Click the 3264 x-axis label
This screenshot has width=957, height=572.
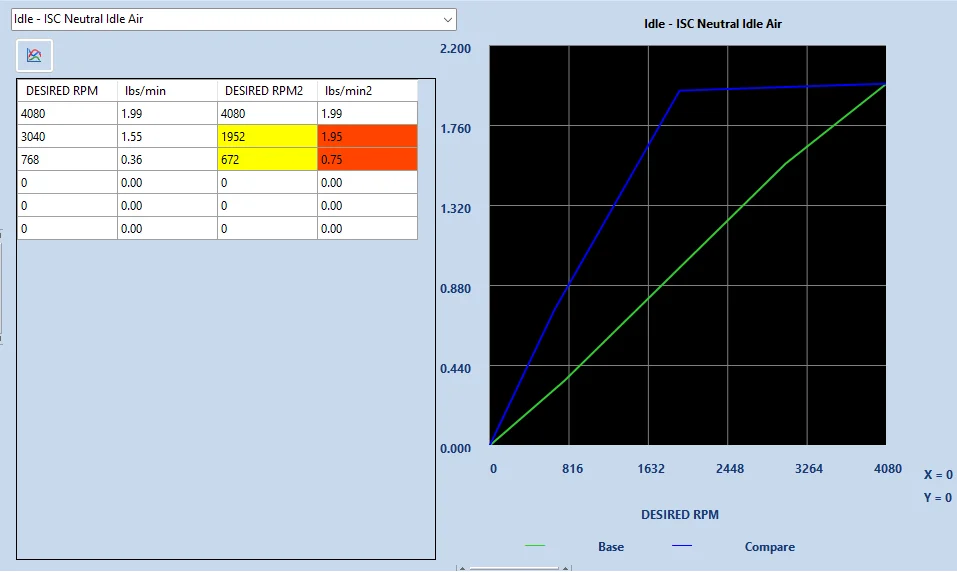pyautogui.click(x=809, y=469)
